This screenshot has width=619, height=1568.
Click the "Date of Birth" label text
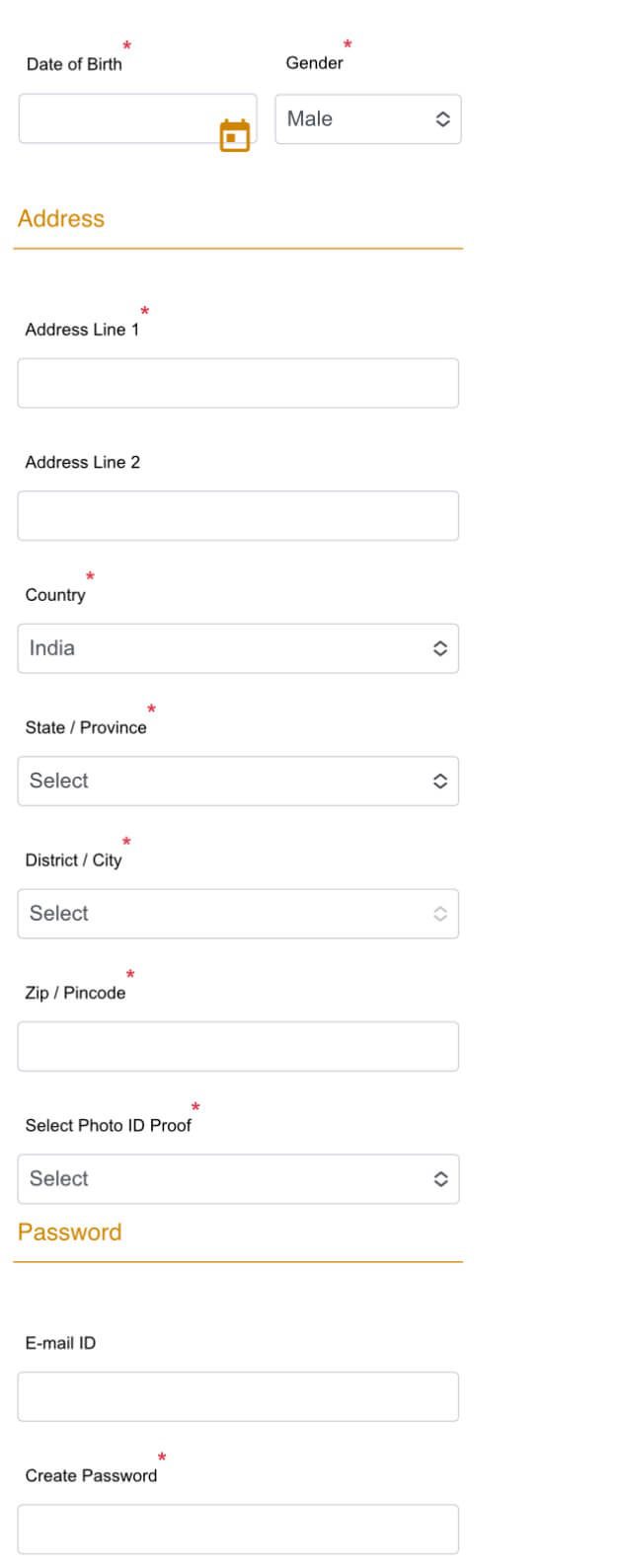(x=74, y=64)
